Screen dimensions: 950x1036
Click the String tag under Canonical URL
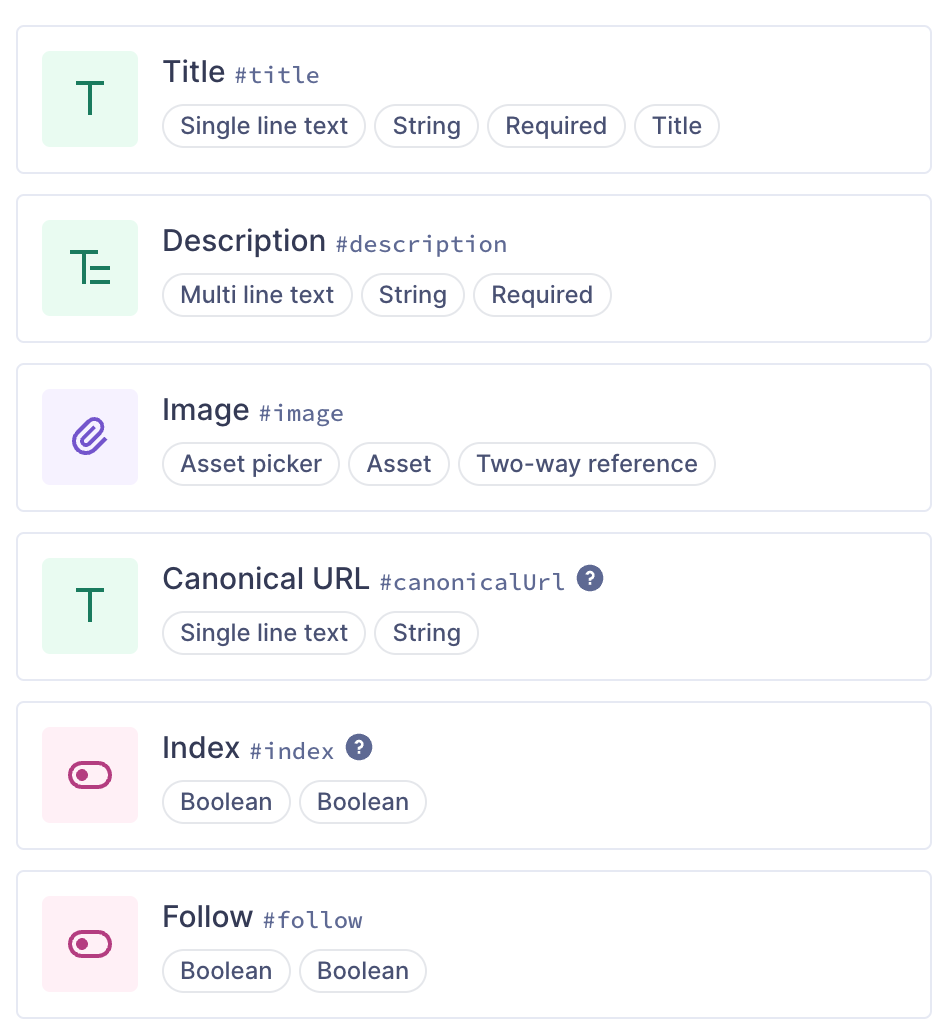[x=426, y=633]
